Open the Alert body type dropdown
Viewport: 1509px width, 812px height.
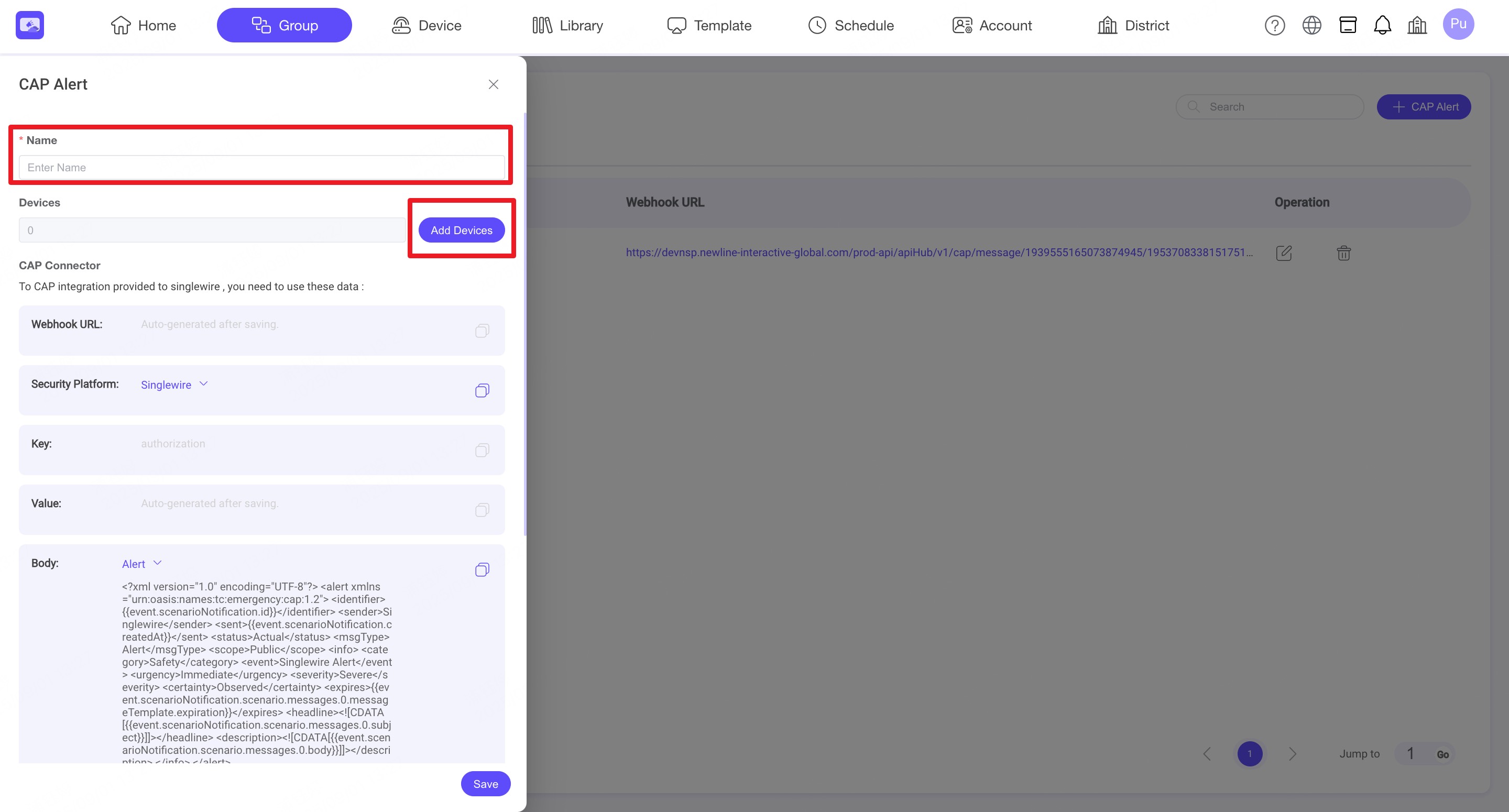[141, 564]
